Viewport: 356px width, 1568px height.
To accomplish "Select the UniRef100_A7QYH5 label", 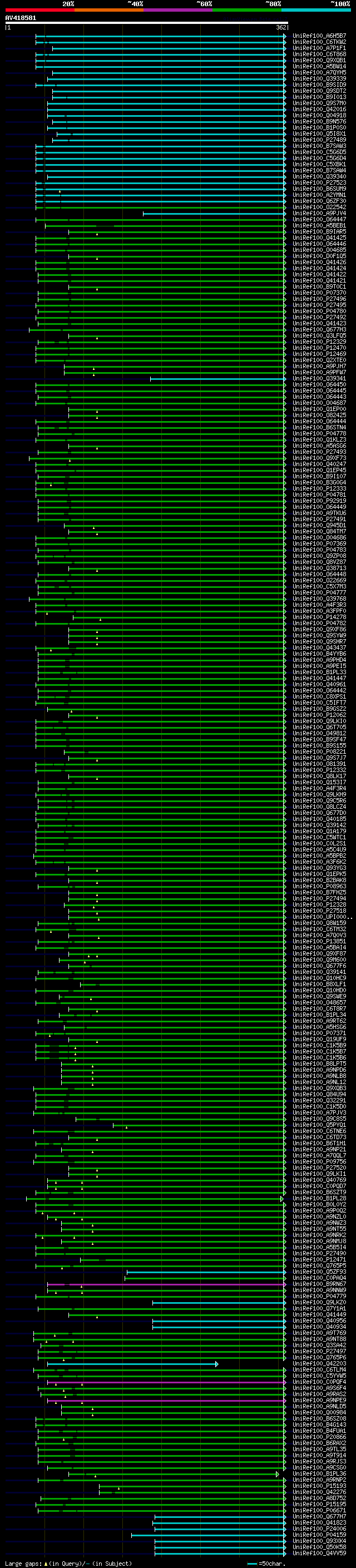I will [319, 72].
